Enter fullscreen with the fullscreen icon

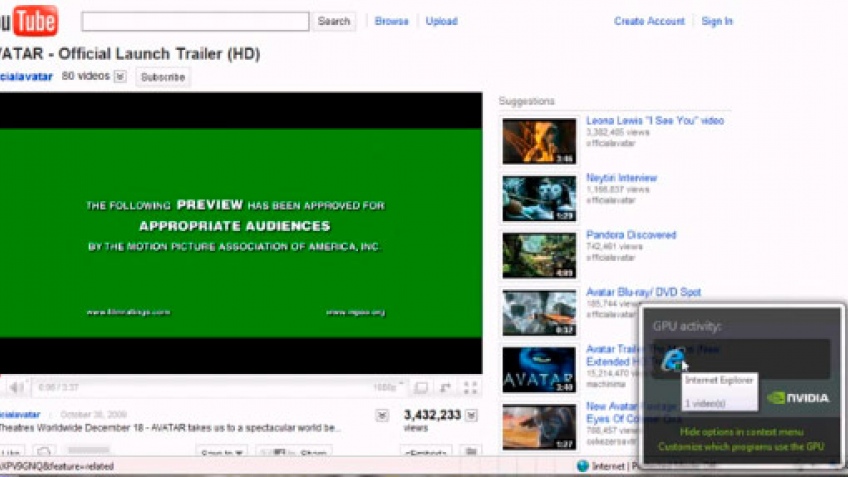pyautogui.click(x=470, y=388)
